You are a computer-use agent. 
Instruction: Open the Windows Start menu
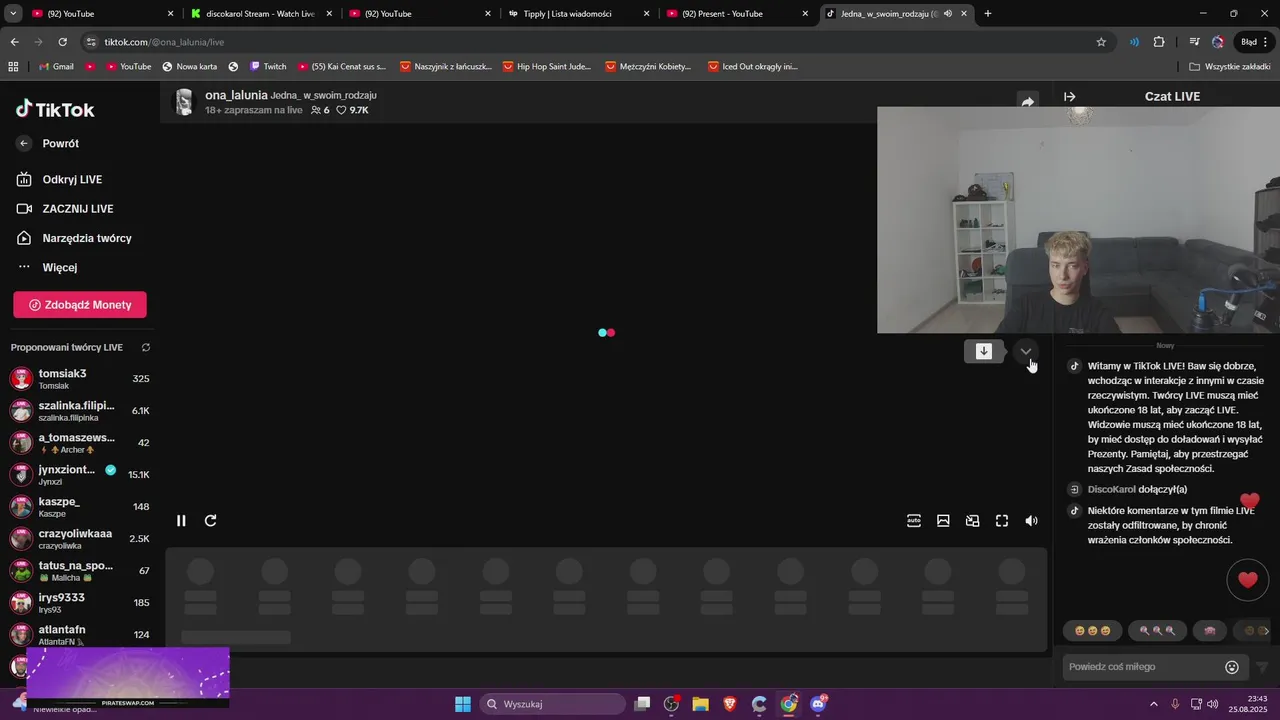[463, 704]
